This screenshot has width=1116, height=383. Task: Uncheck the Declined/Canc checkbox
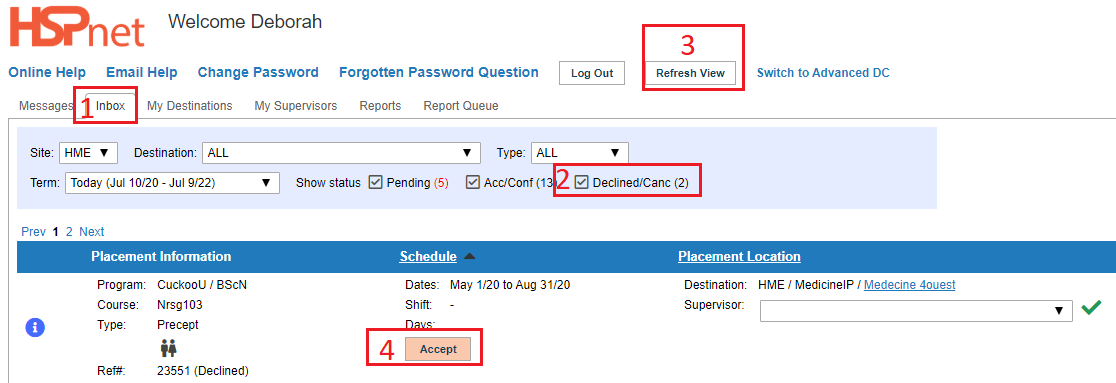coord(582,182)
